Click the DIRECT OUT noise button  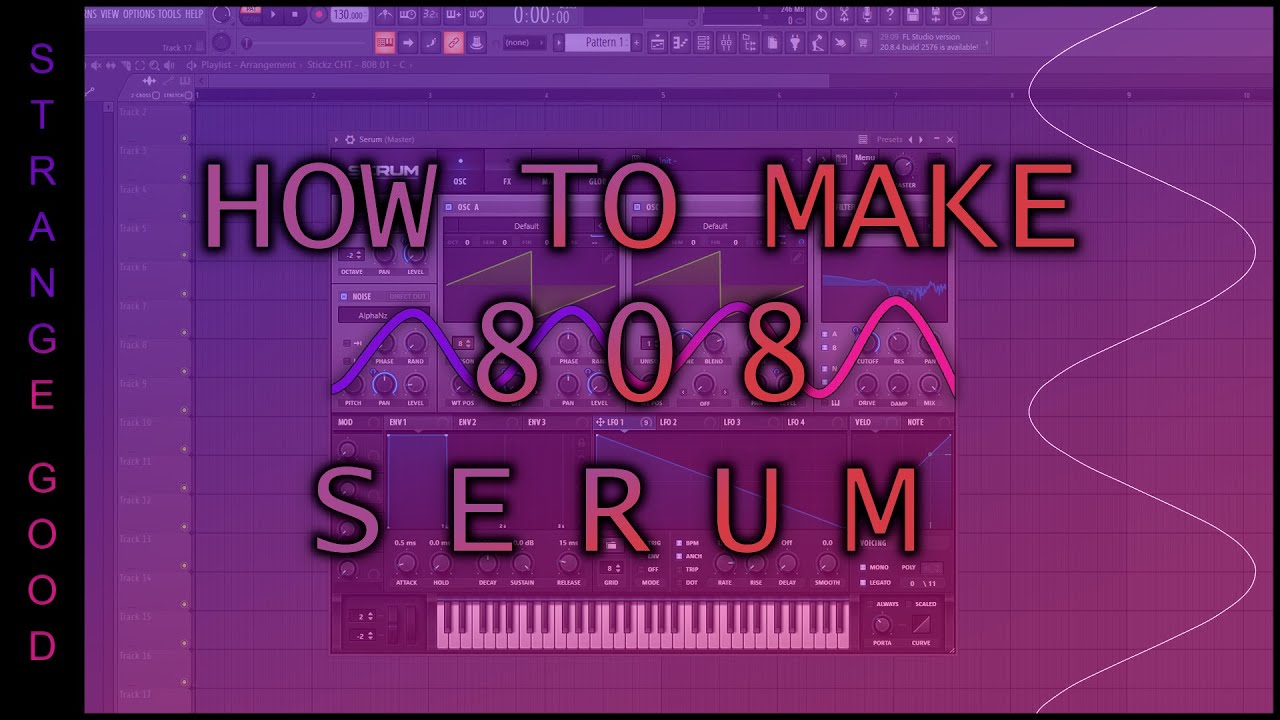408,296
